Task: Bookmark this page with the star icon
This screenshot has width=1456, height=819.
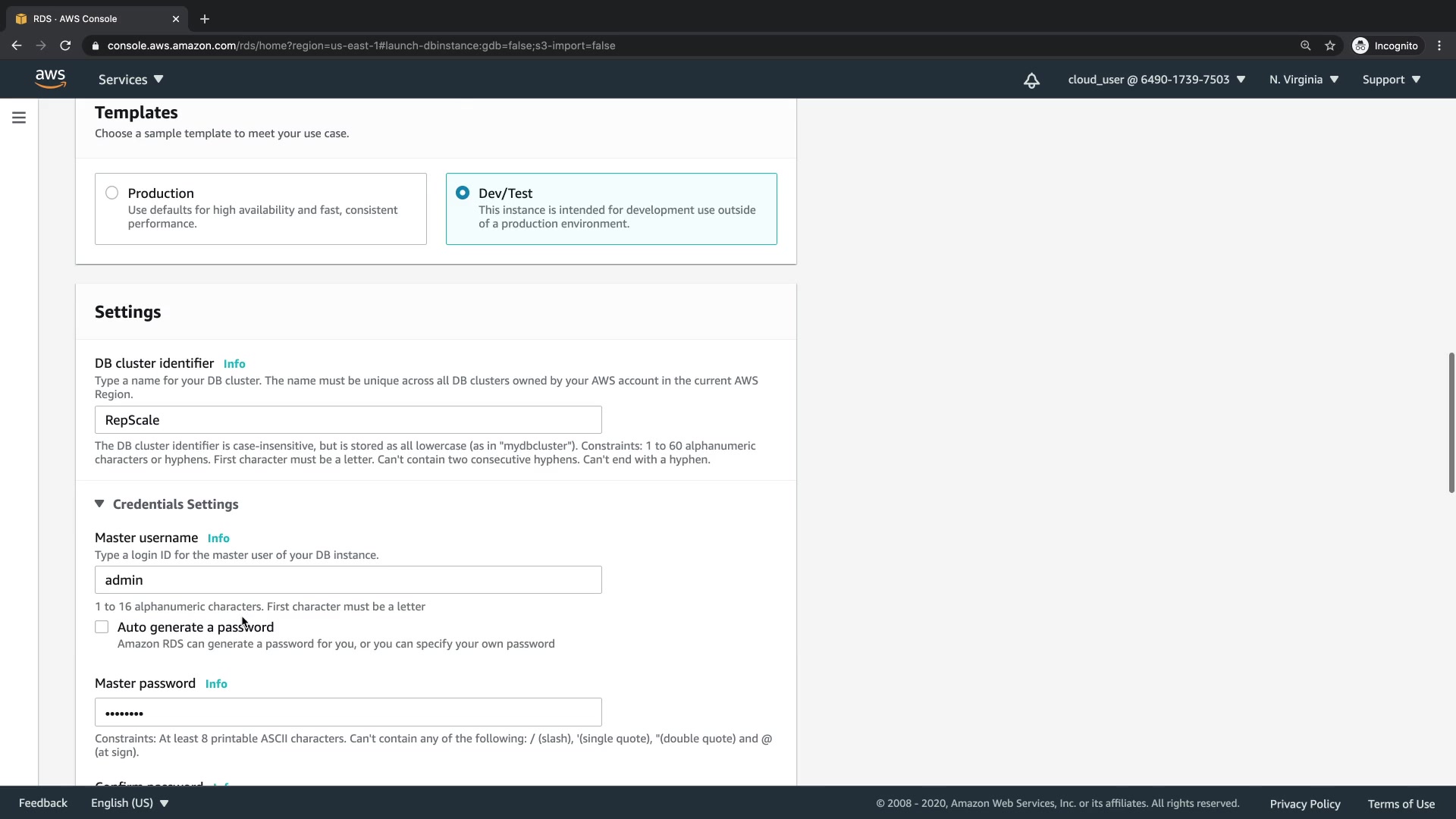Action: point(1330,45)
